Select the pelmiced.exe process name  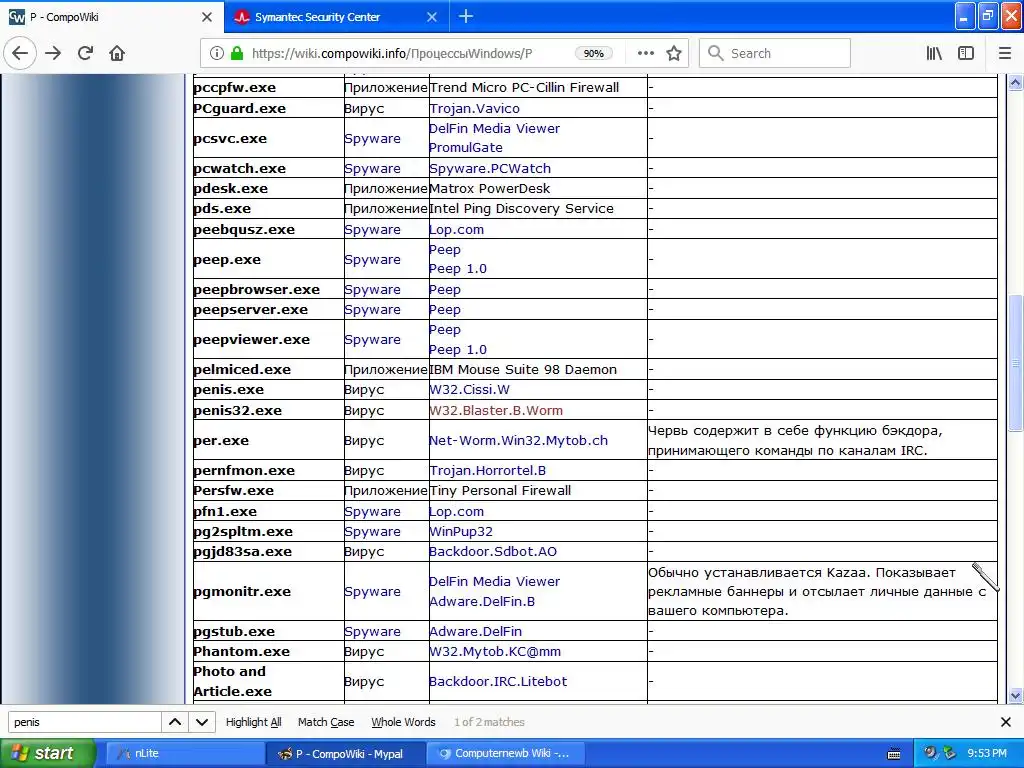click(x=242, y=370)
